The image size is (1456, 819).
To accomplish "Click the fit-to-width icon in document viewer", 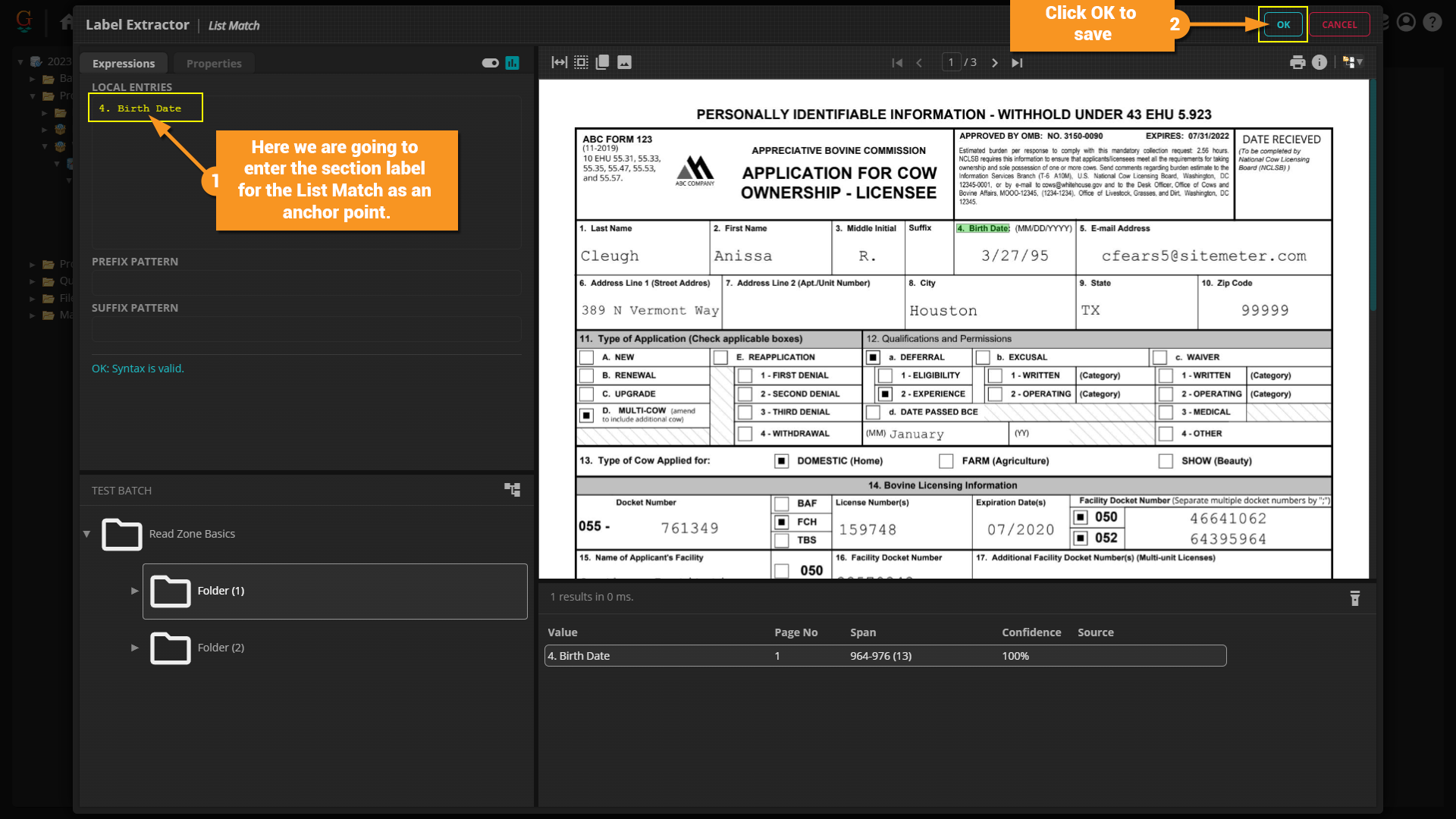I will click(559, 62).
